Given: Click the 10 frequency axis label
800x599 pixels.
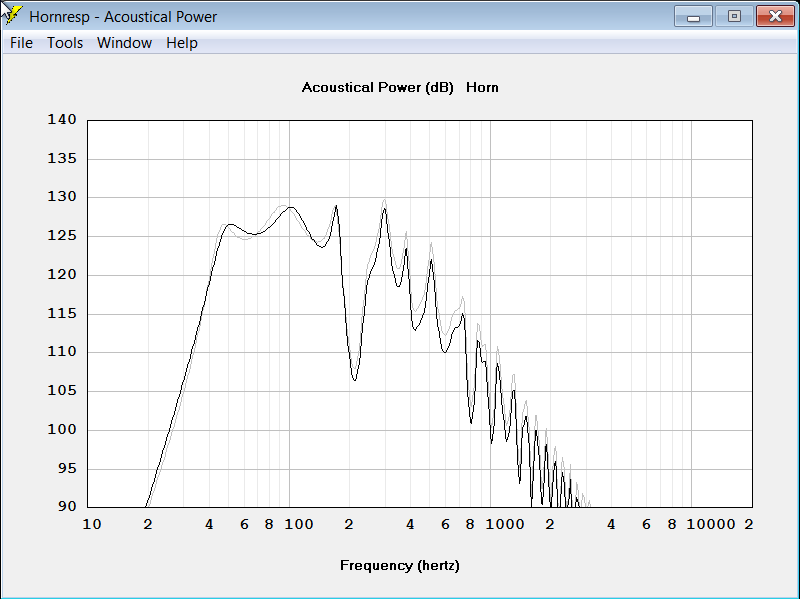Looking at the screenshot, I should [x=92, y=525].
